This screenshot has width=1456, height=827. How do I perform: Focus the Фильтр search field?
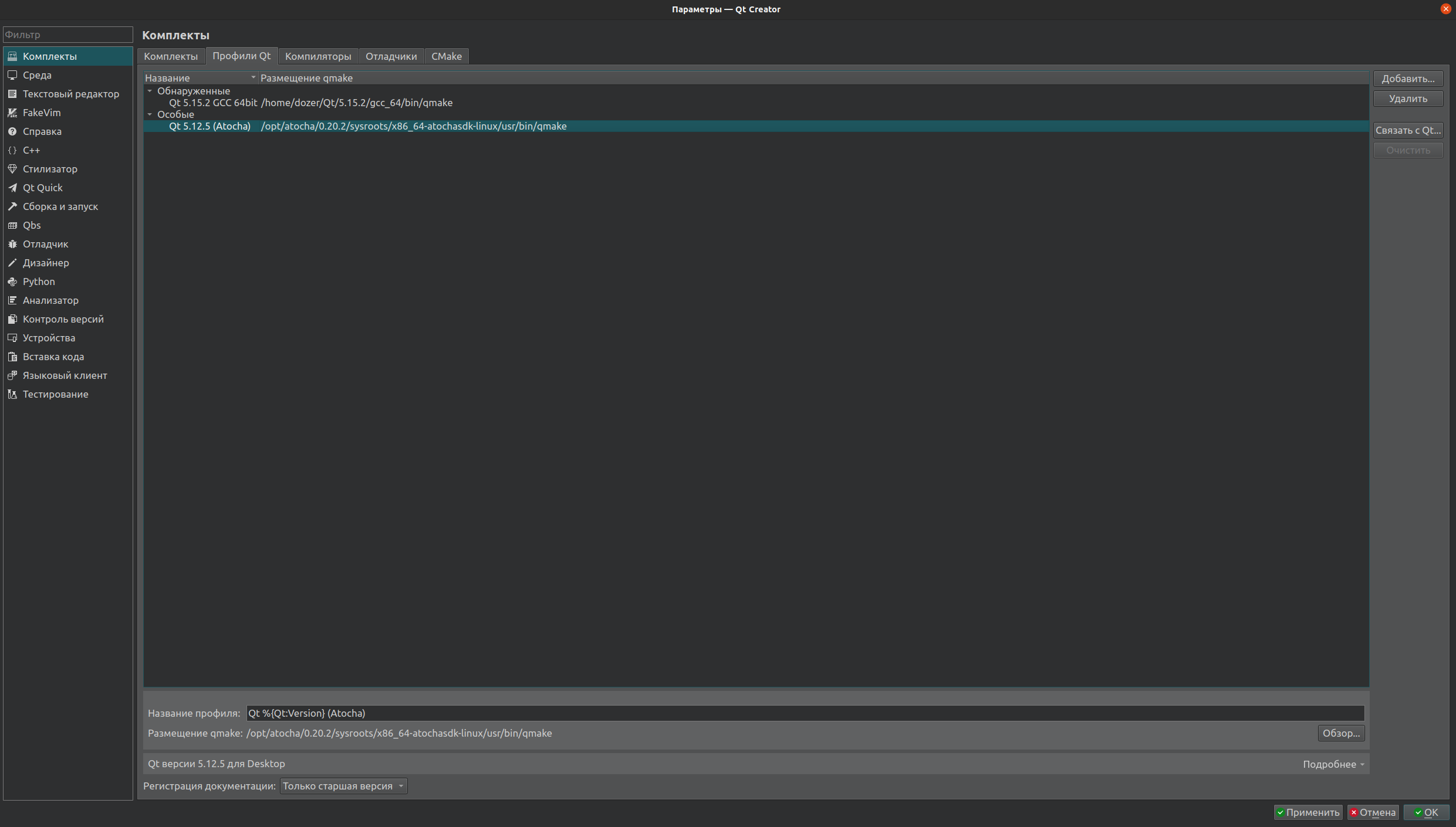[68, 35]
